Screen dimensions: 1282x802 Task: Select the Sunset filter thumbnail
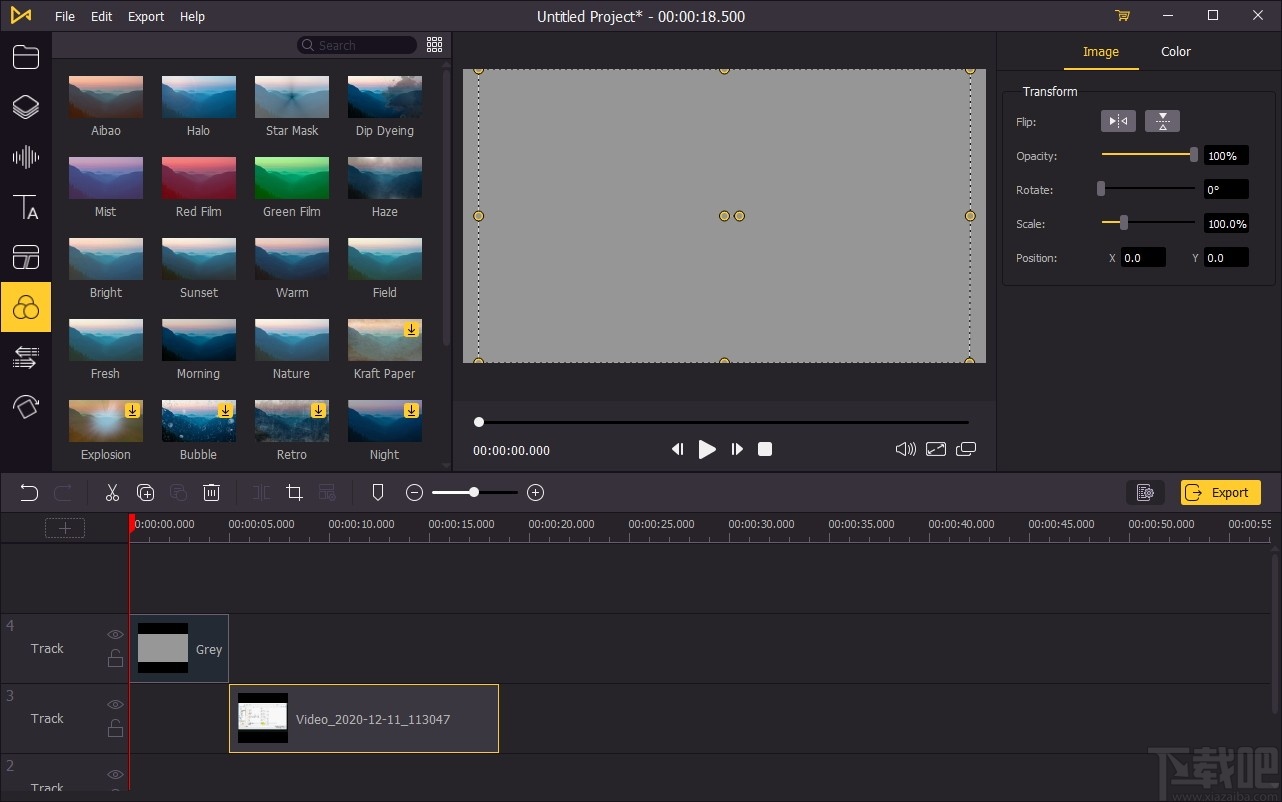pos(198,257)
